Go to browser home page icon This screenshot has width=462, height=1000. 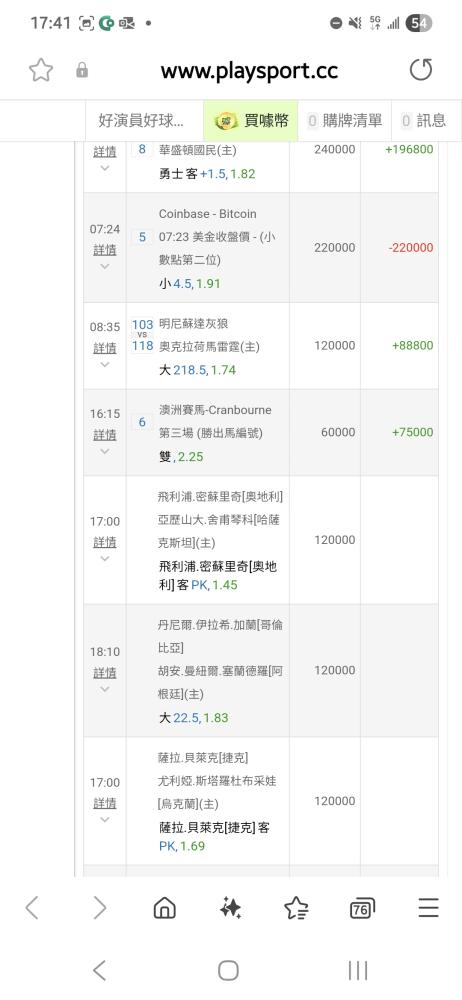coord(165,908)
